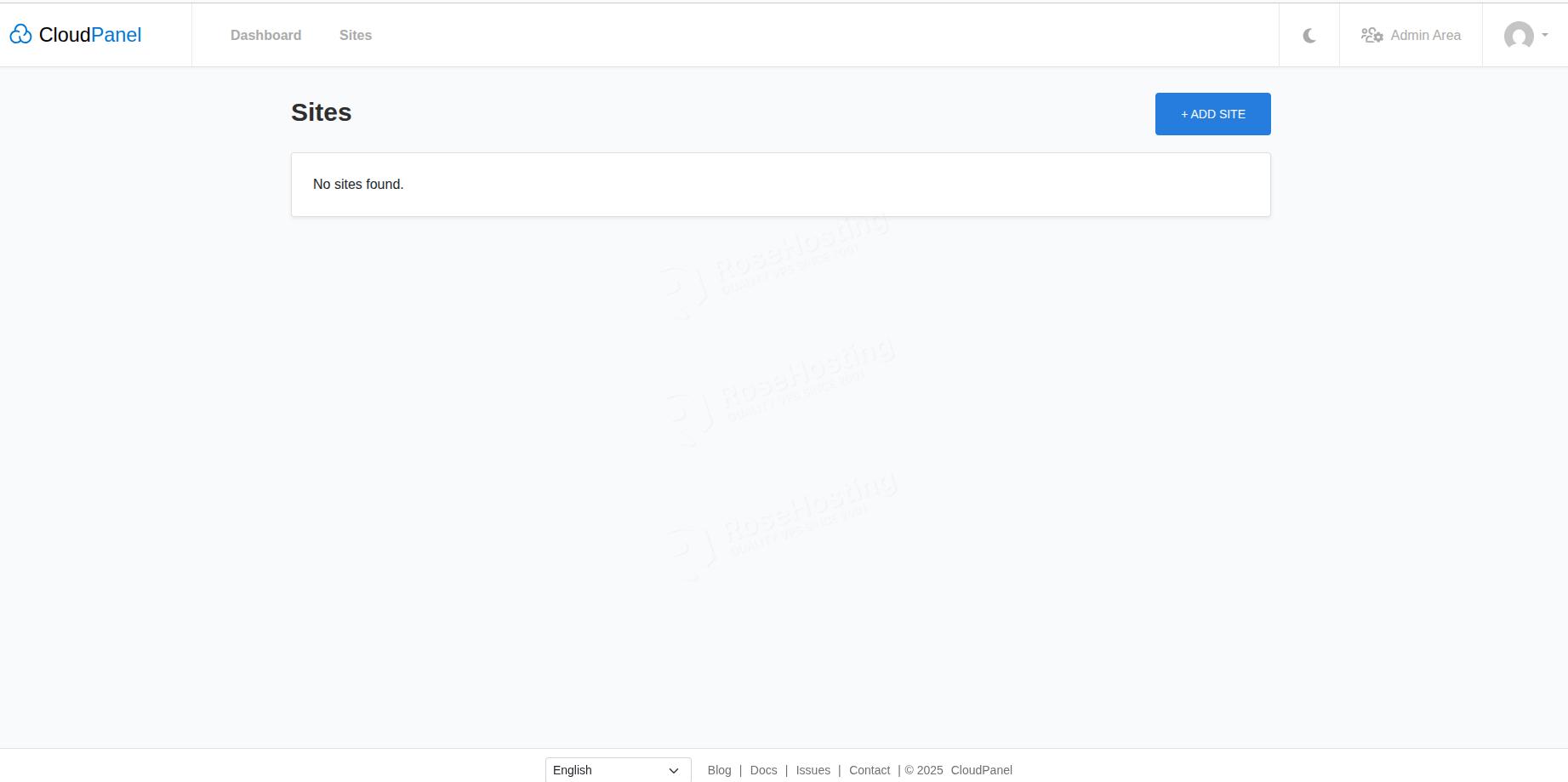Click the 'Sites' page heading
Screen dimensions: 1568x782
321,112
